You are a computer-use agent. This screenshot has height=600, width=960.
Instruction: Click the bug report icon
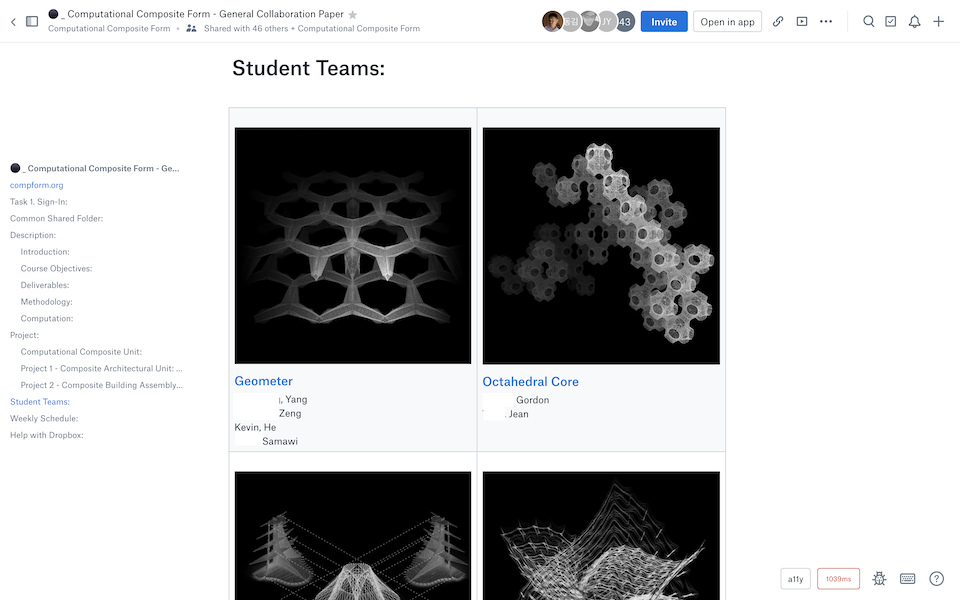(x=880, y=578)
